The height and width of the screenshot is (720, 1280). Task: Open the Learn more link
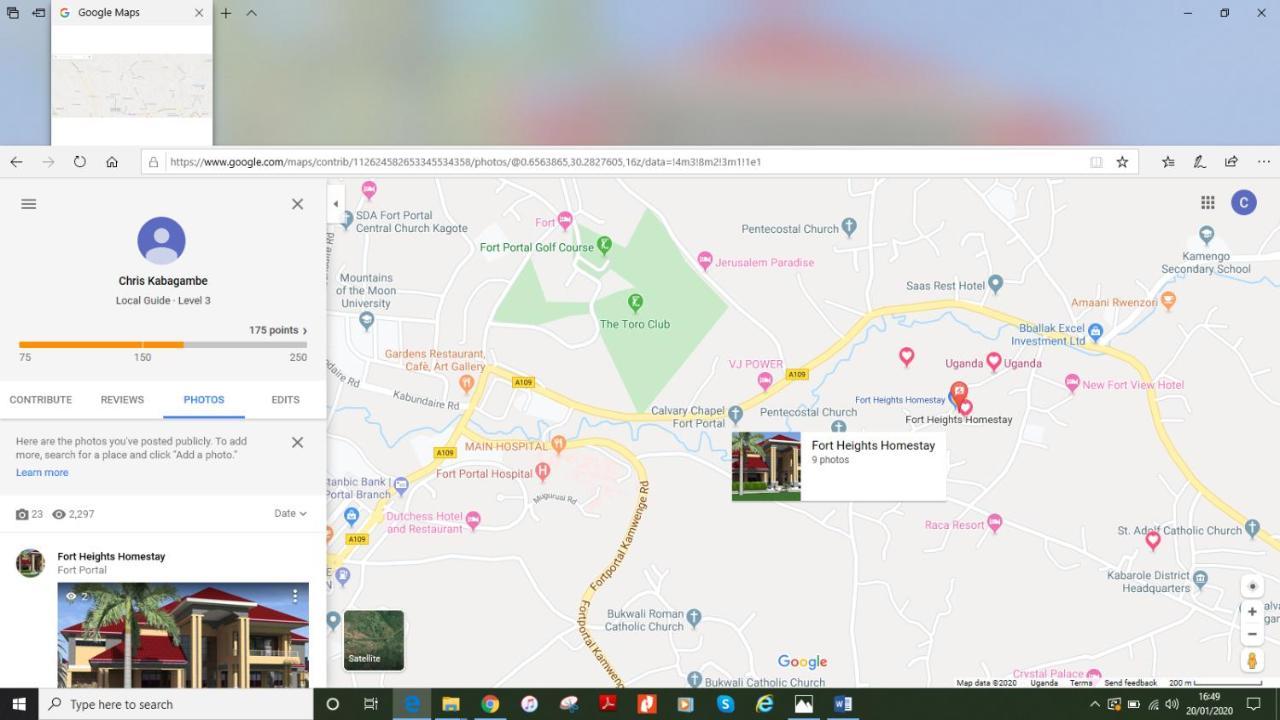[x=42, y=472]
